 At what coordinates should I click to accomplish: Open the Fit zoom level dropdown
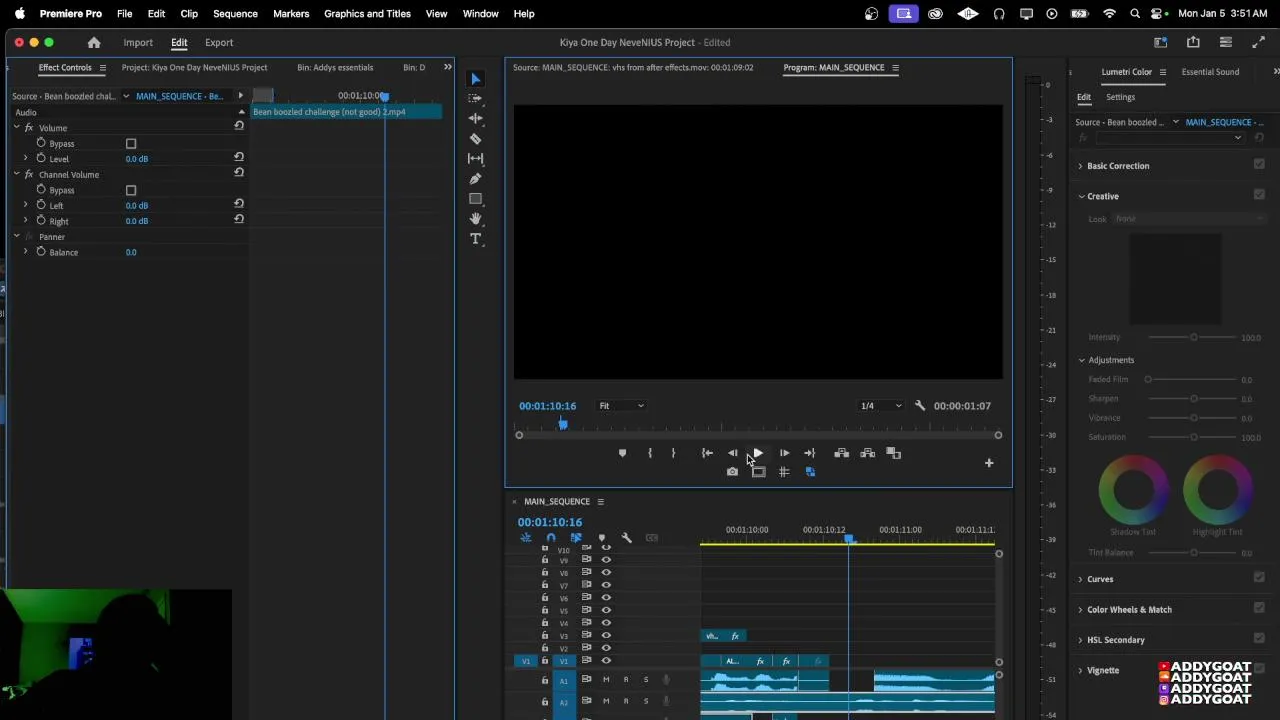click(x=621, y=406)
